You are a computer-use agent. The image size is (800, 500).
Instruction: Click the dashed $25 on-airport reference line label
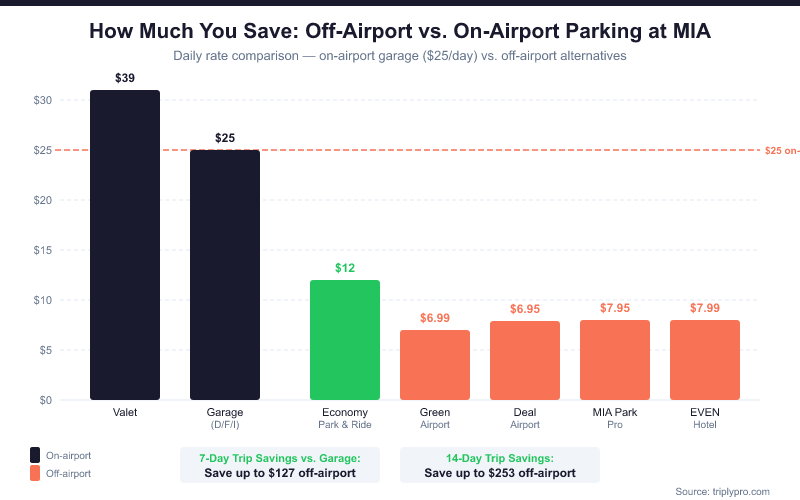781,150
